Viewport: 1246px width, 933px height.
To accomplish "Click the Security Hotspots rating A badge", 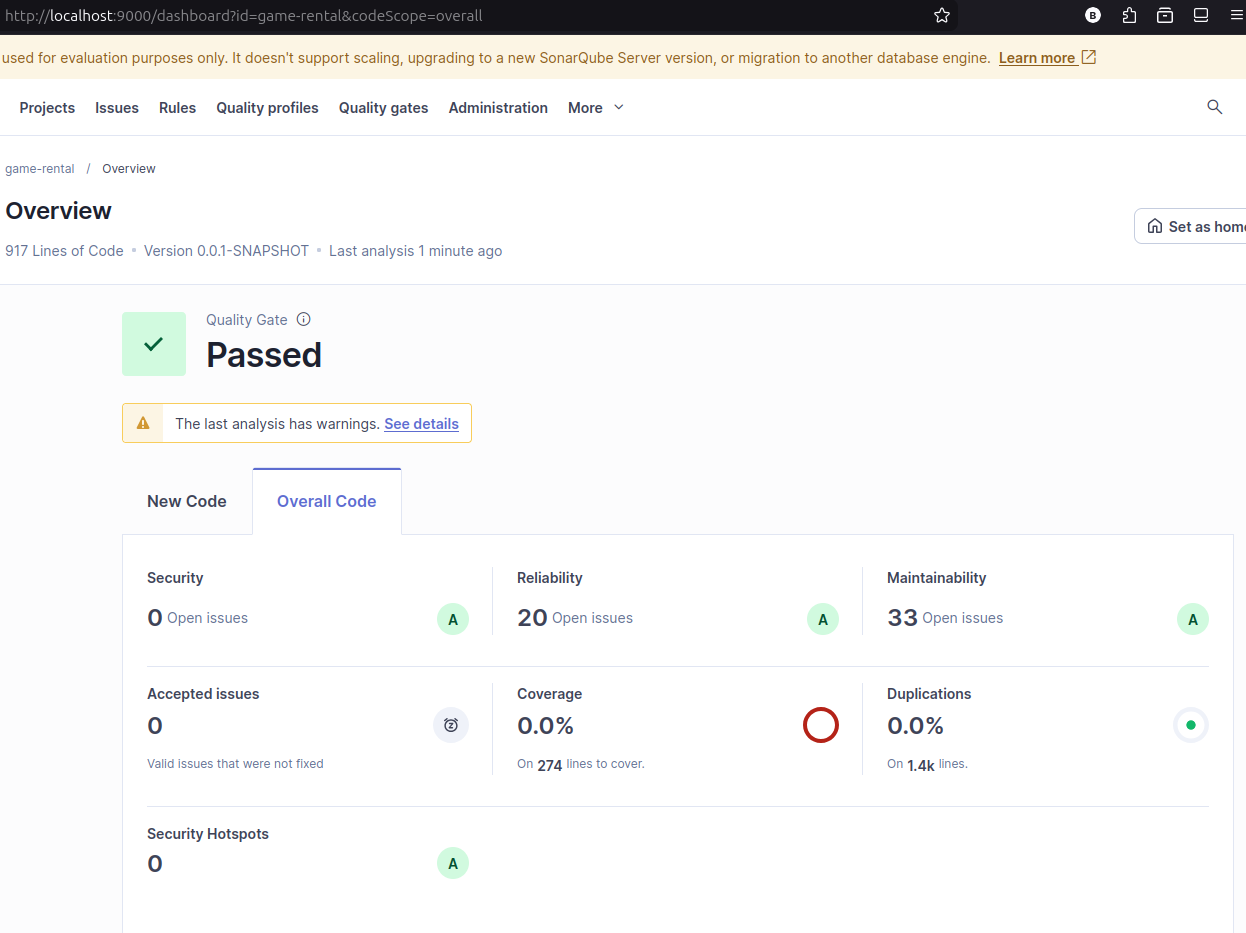I will (453, 863).
